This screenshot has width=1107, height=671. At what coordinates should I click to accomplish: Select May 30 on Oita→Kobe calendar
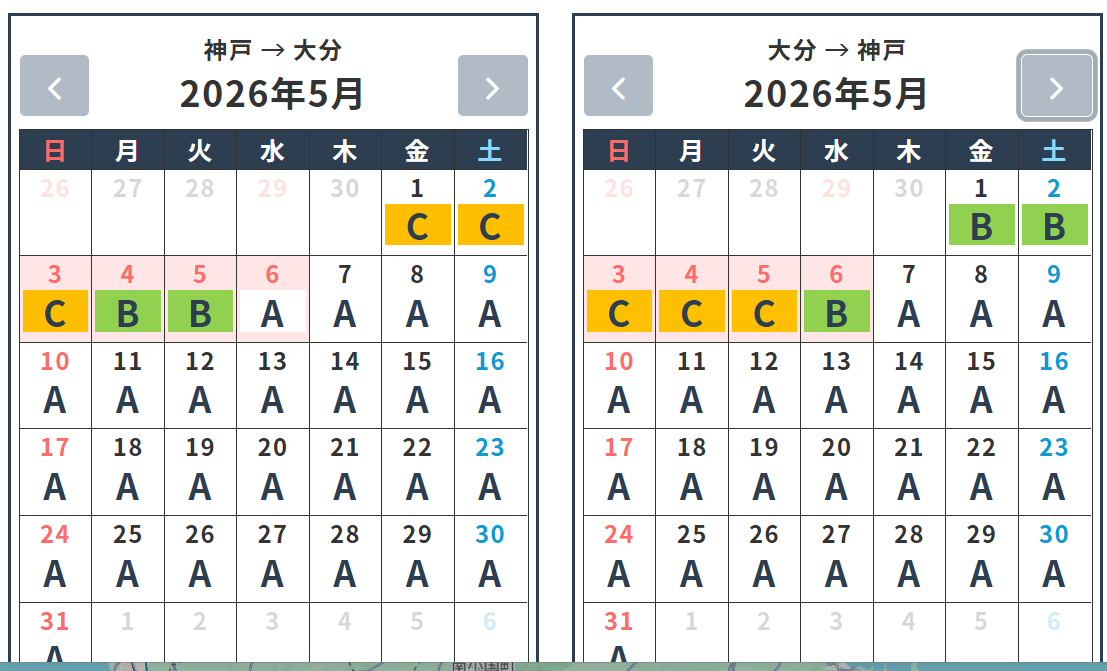1054,559
